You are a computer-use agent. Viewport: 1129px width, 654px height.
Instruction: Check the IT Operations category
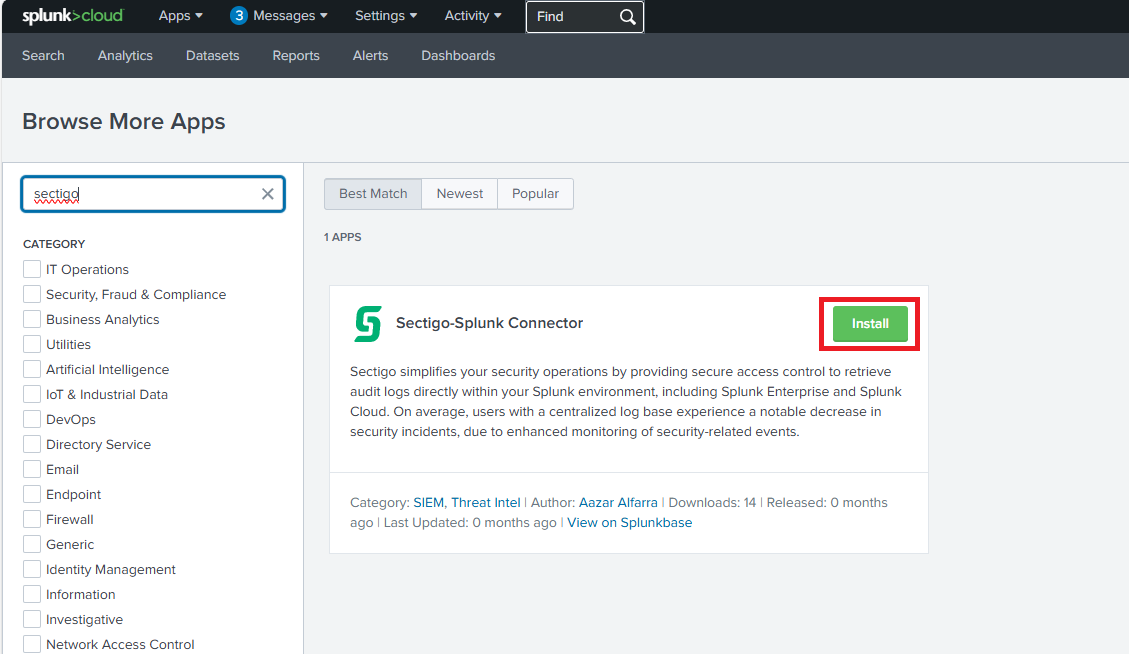click(x=32, y=269)
